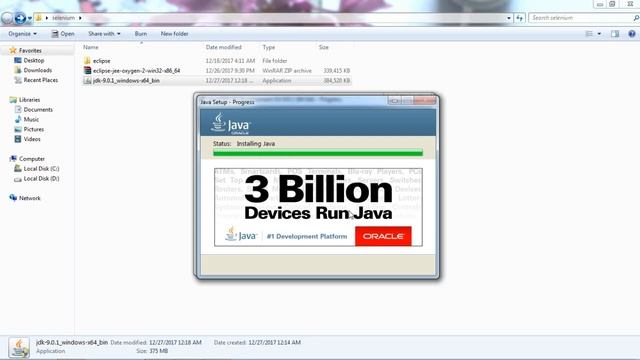Click the Libraries icon
640x360 pixels.
13,100
